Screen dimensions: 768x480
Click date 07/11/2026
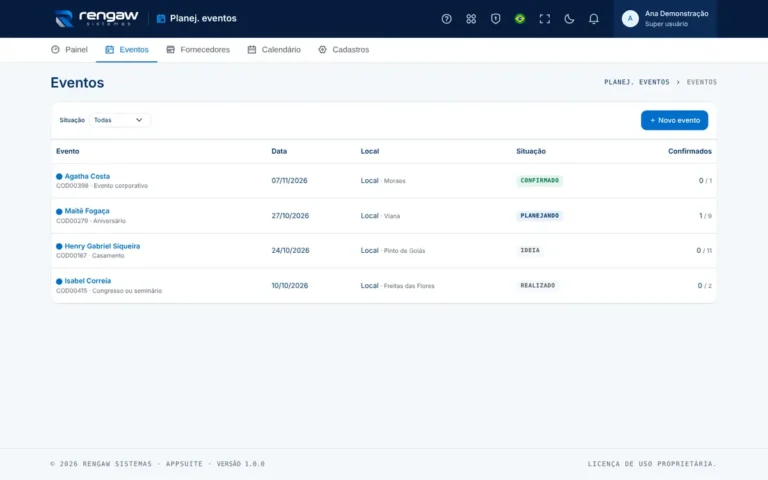[x=289, y=180]
